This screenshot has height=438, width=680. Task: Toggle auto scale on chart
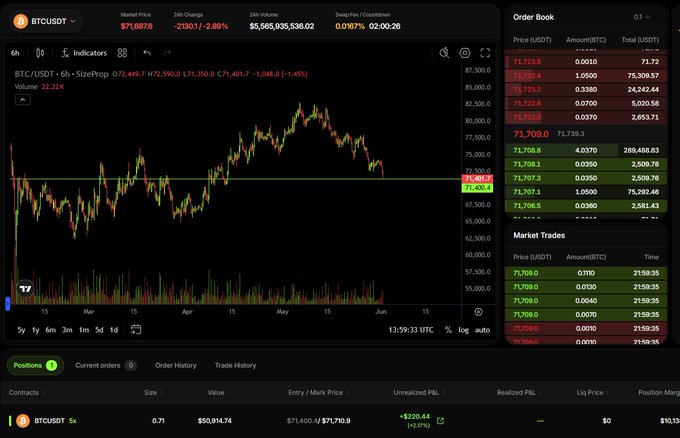pyautogui.click(x=482, y=330)
